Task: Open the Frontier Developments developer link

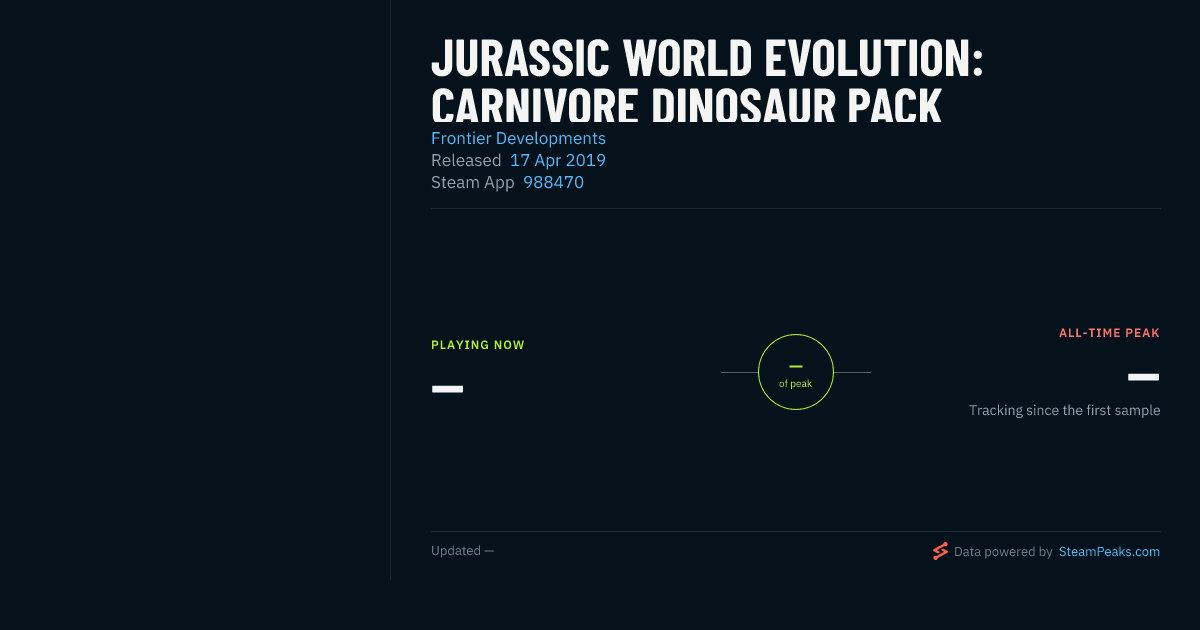Action: (x=518, y=138)
